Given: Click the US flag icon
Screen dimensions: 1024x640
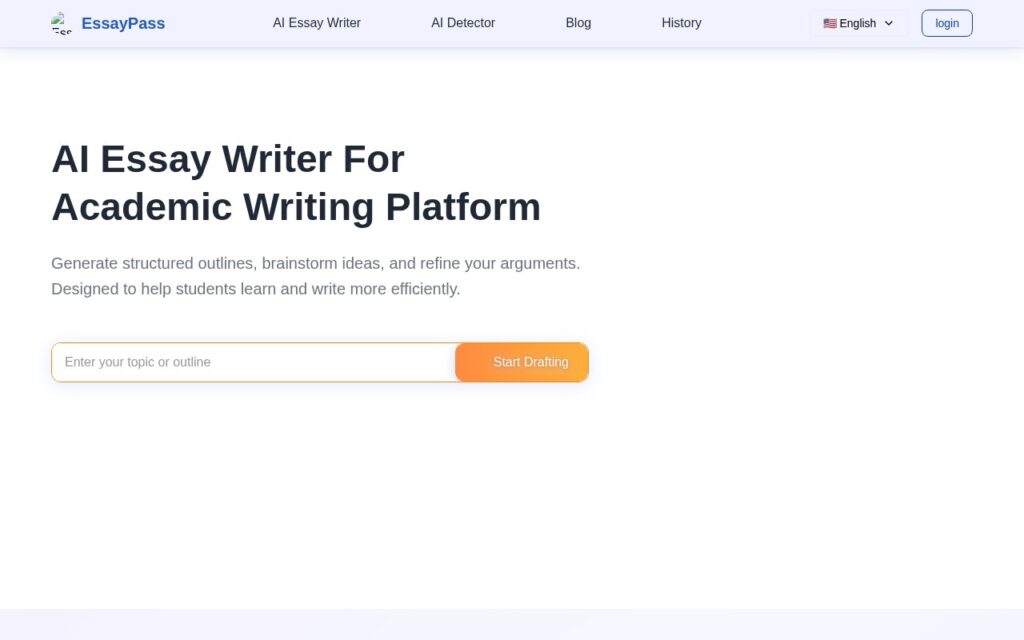Looking at the screenshot, I should (829, 24).
